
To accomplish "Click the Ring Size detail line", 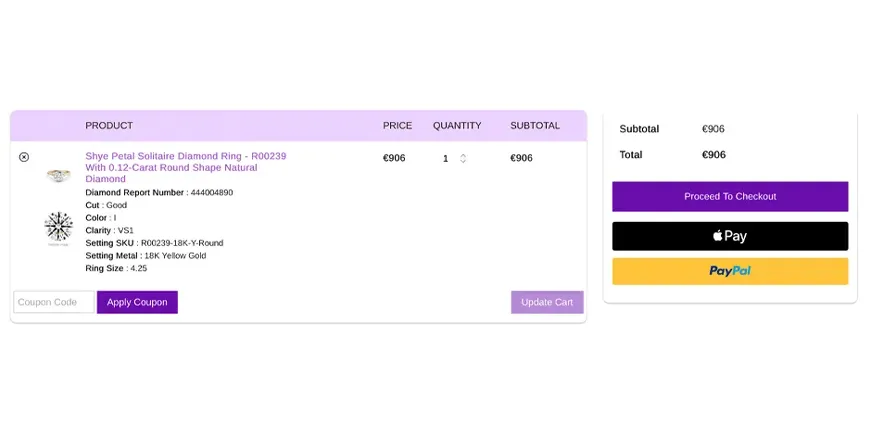I will pyautogui.click(x=116, y=268).
